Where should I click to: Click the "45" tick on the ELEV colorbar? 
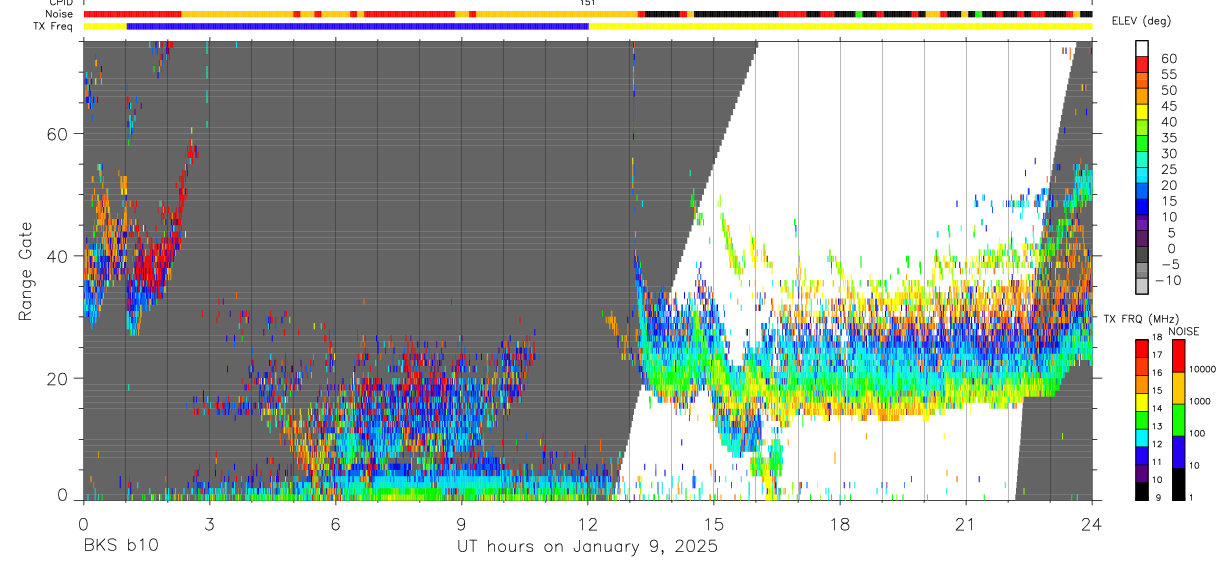(1168, 106)
